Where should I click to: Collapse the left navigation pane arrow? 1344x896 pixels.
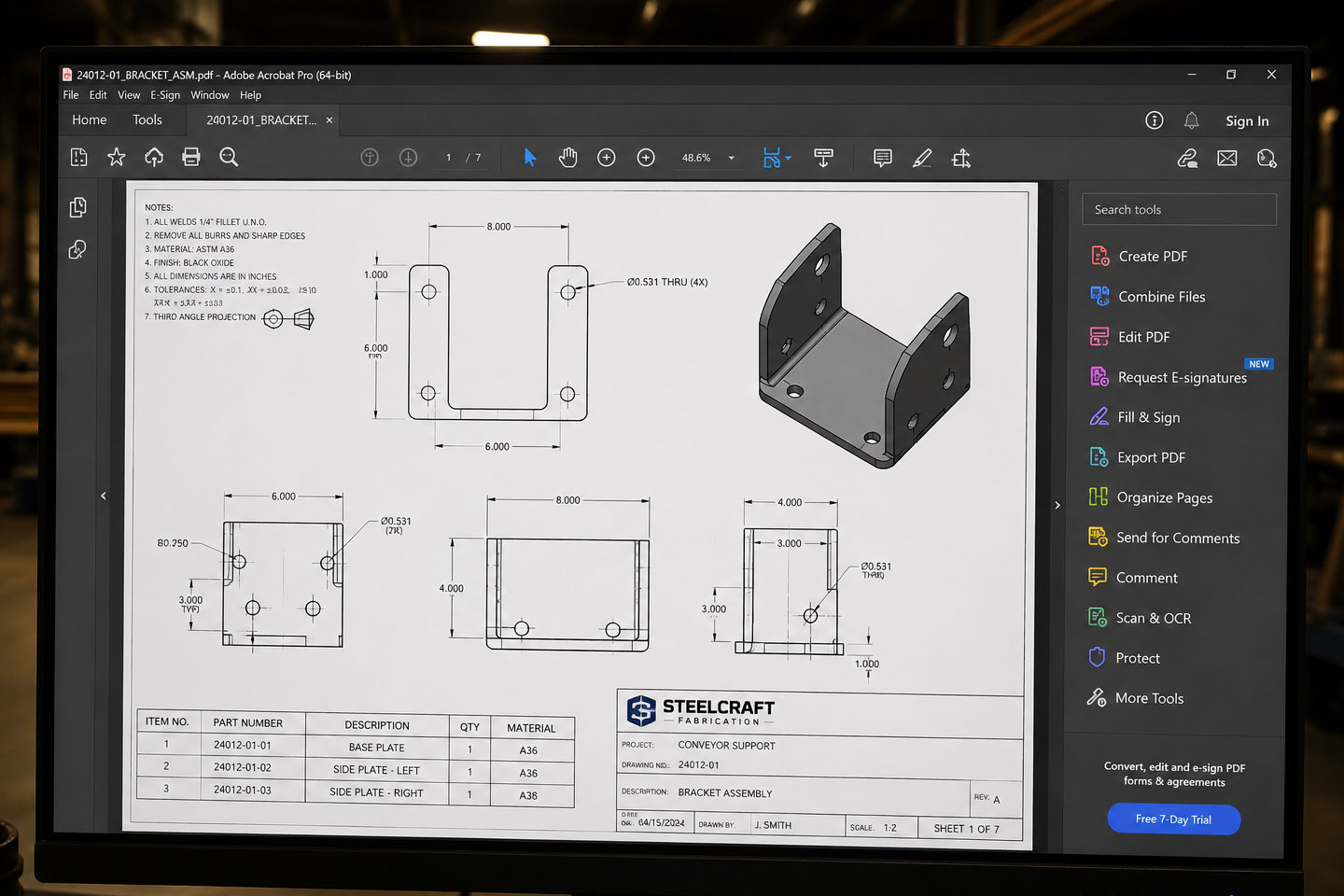click(x=104, y=496)
